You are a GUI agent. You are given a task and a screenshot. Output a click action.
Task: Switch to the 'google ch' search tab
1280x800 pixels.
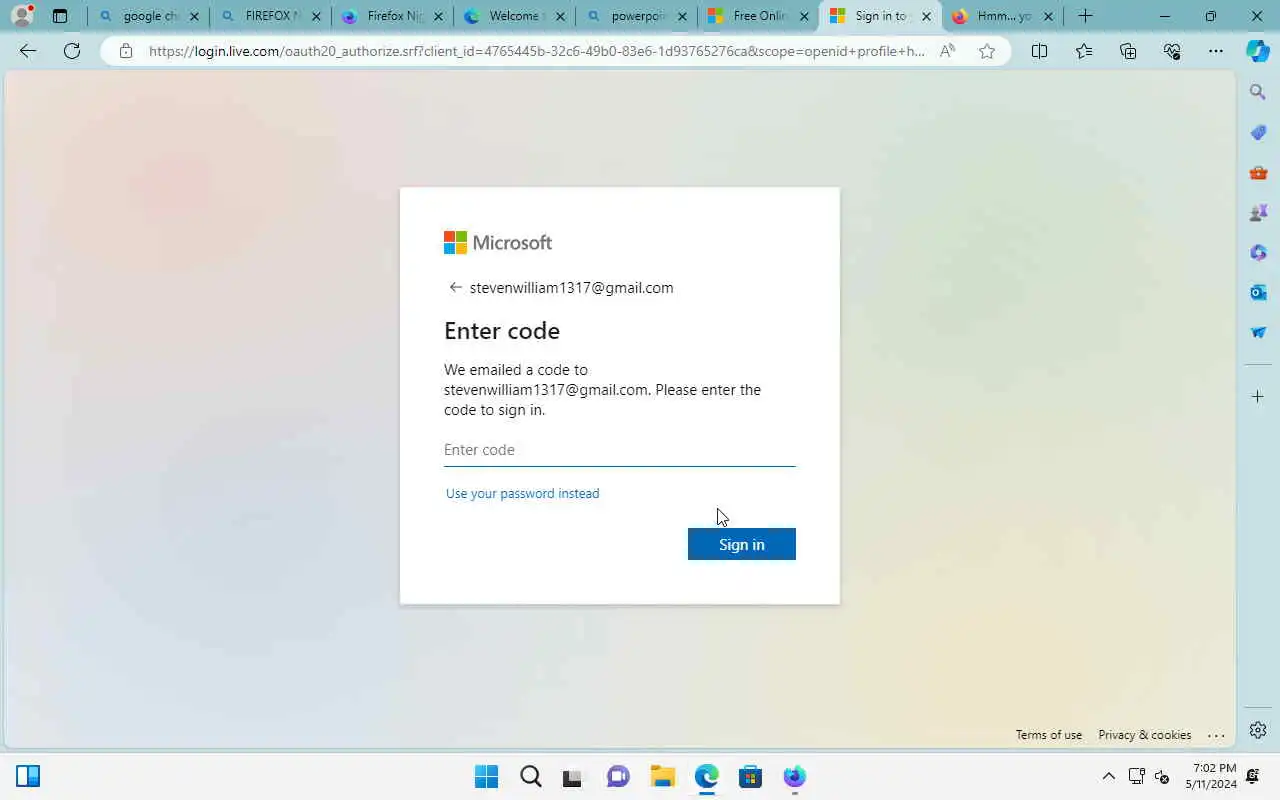[x=150, y=16]
